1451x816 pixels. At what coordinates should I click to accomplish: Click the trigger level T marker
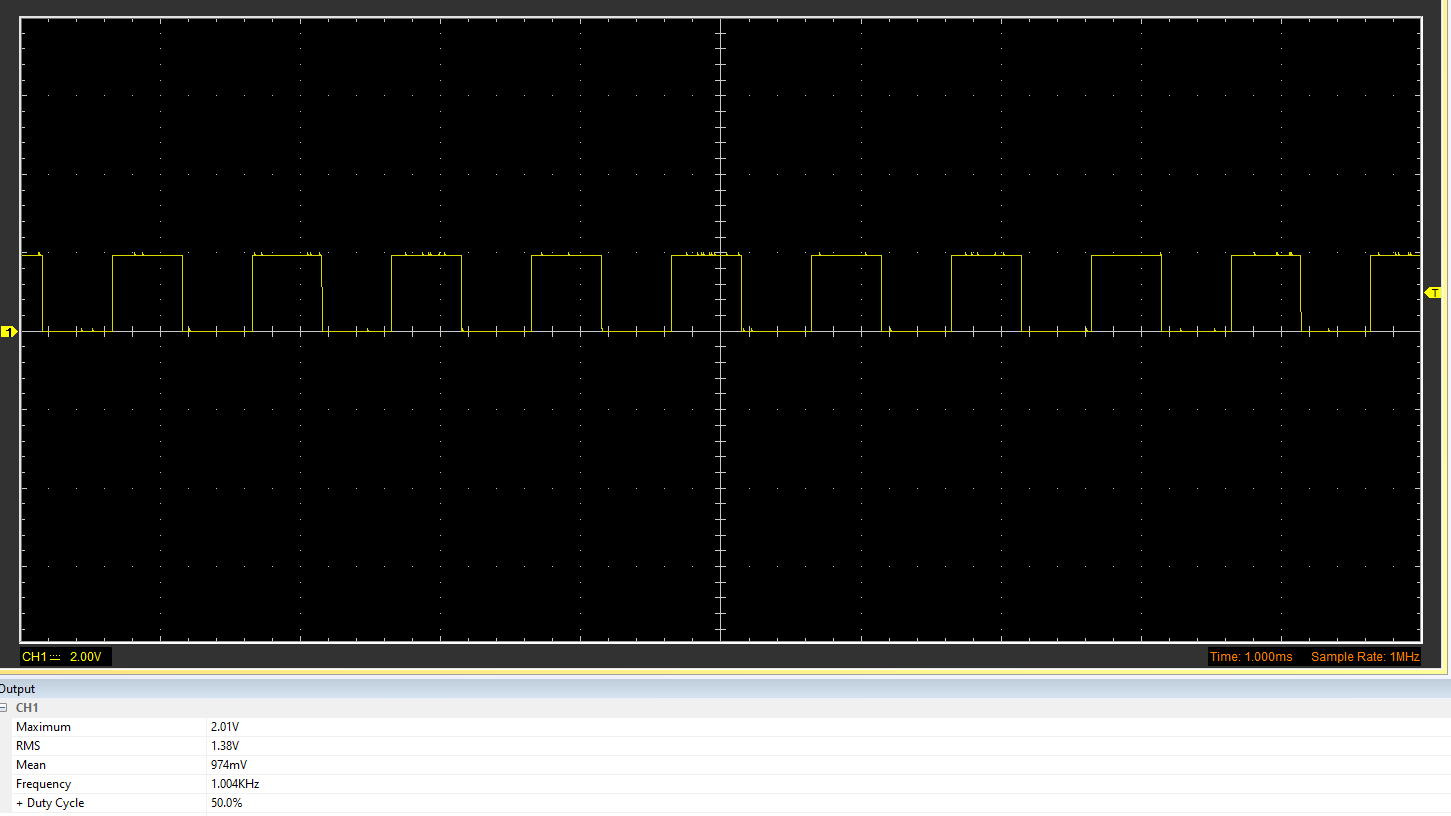point(1433,292)
